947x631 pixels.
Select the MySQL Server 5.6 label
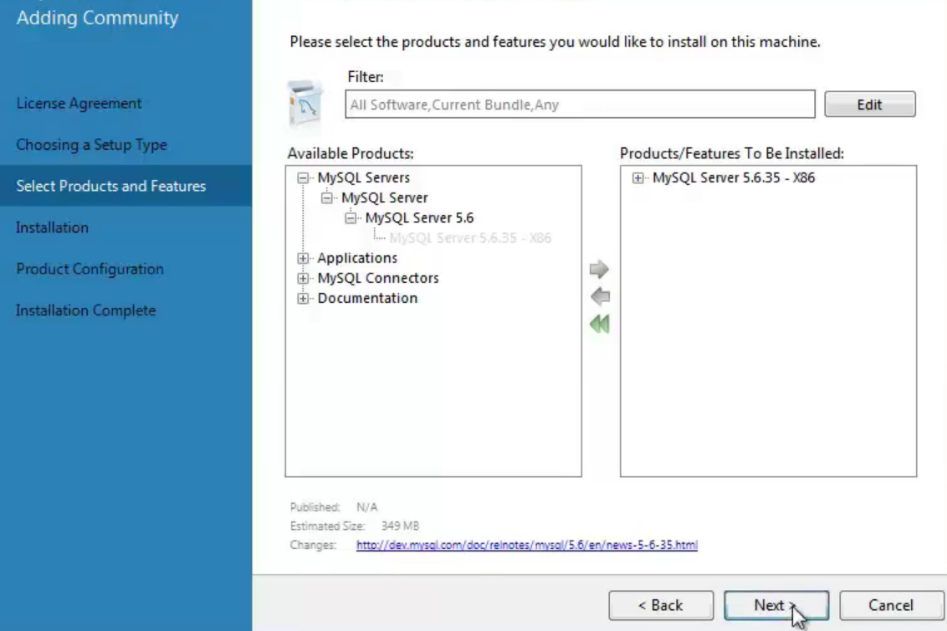[419, 218]
